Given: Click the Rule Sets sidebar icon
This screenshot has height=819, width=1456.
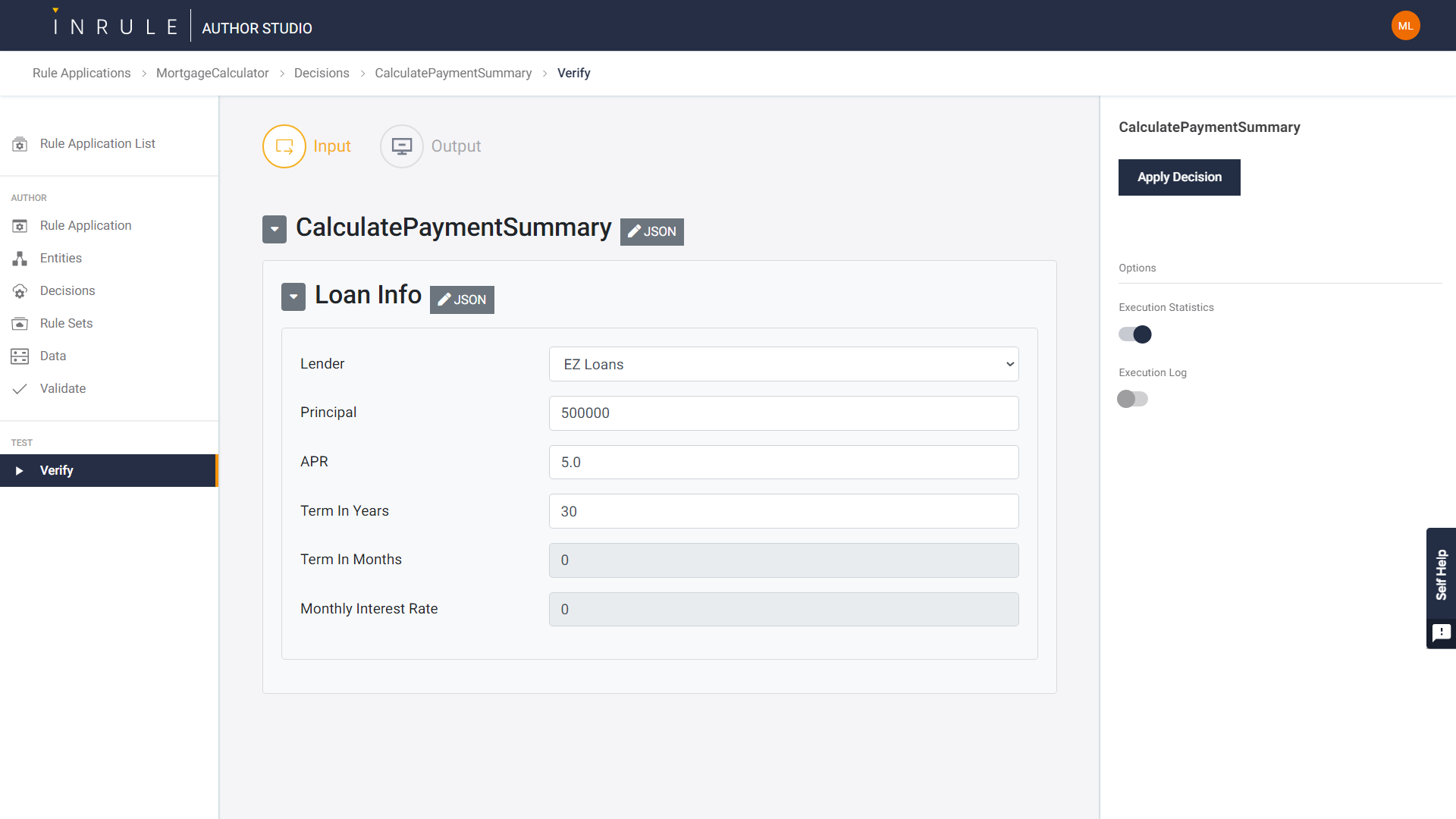Looking at the screenshot, I should [x=20, y=324].
